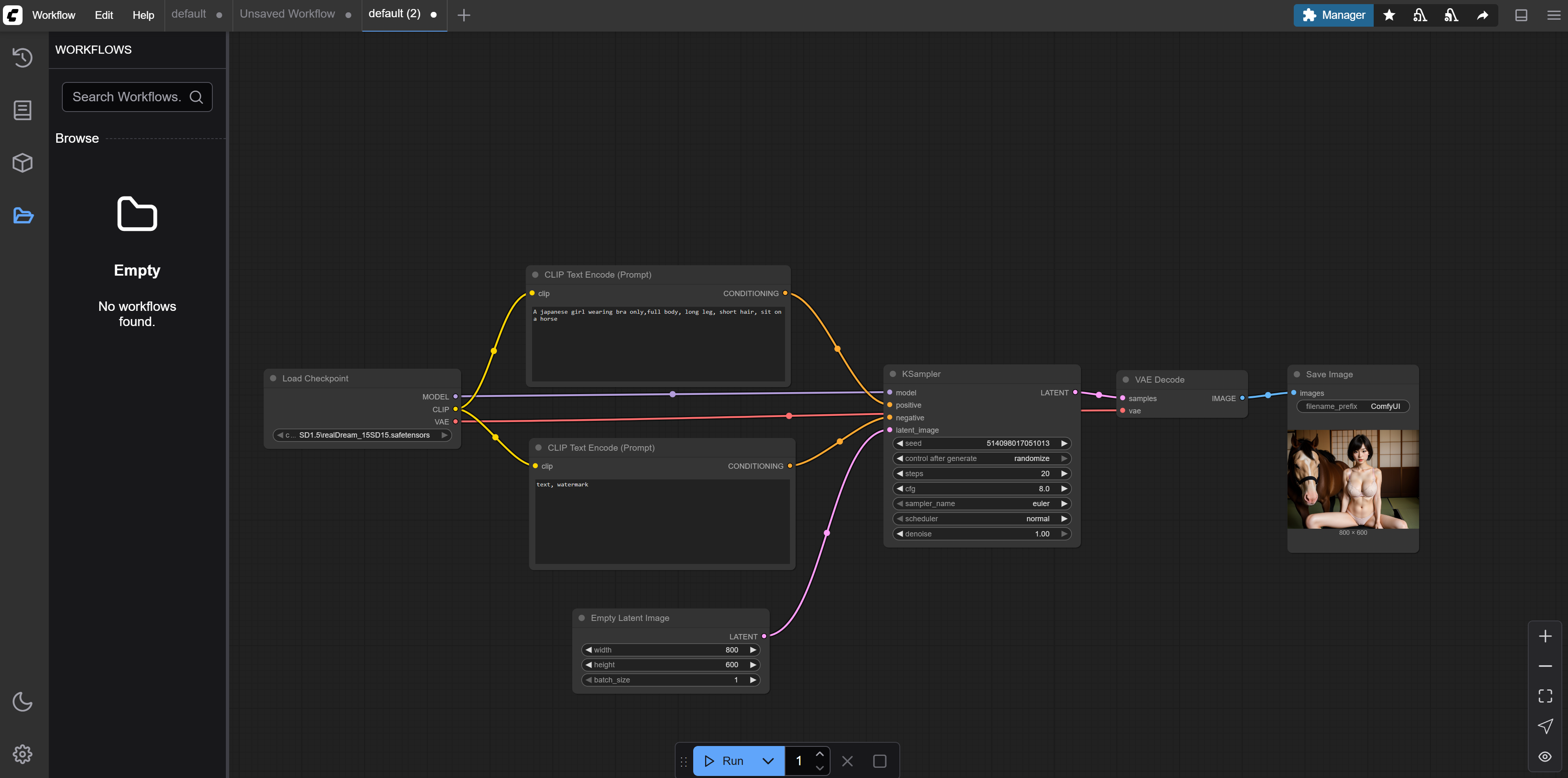Open the queue history sidebar panel
1568x778 pixels.
coord(23,58)
